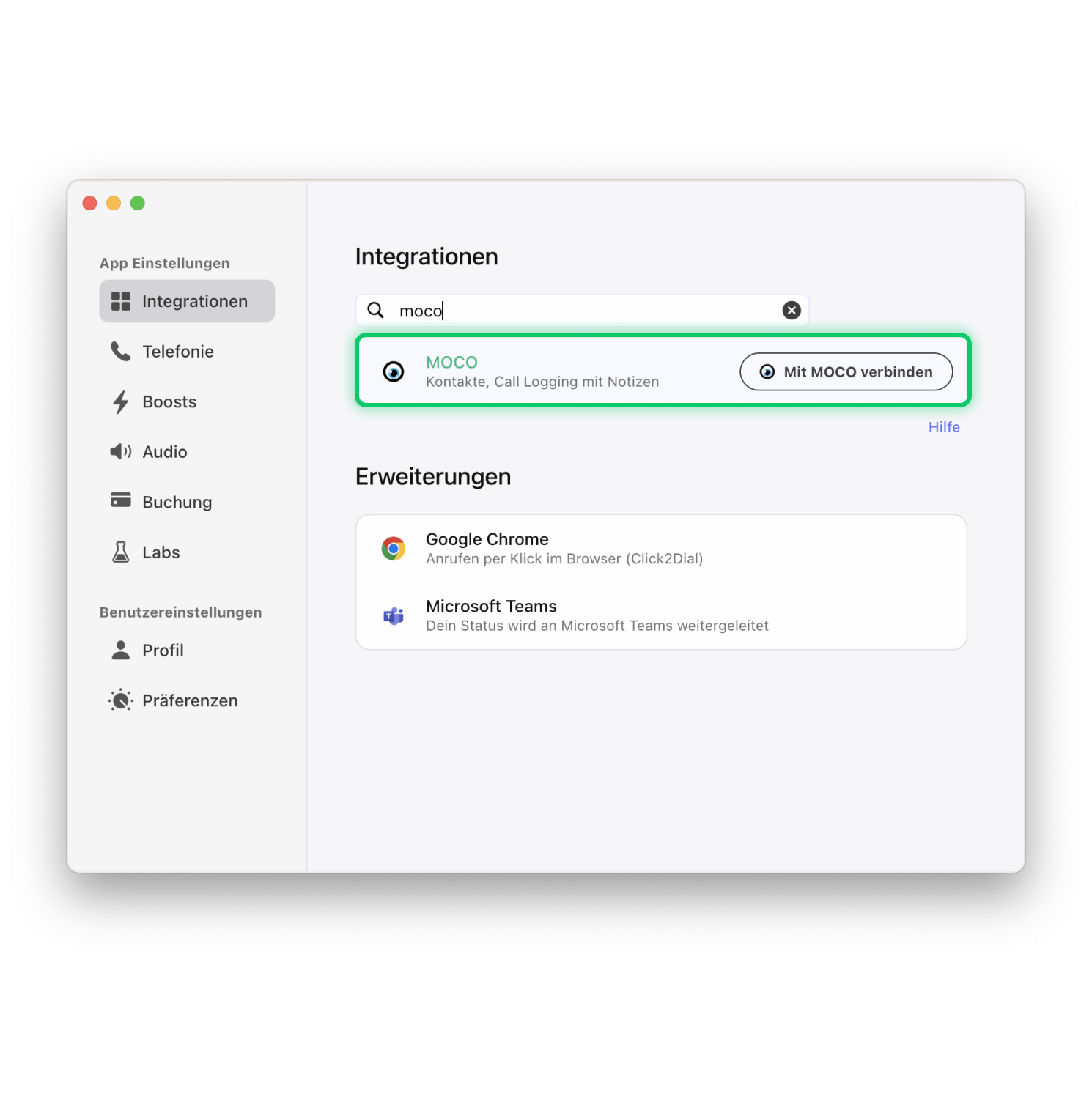This screenshot has height=1096, width=1092.
Task: Click the Audio speaker icon
Action: pos(121,451)
